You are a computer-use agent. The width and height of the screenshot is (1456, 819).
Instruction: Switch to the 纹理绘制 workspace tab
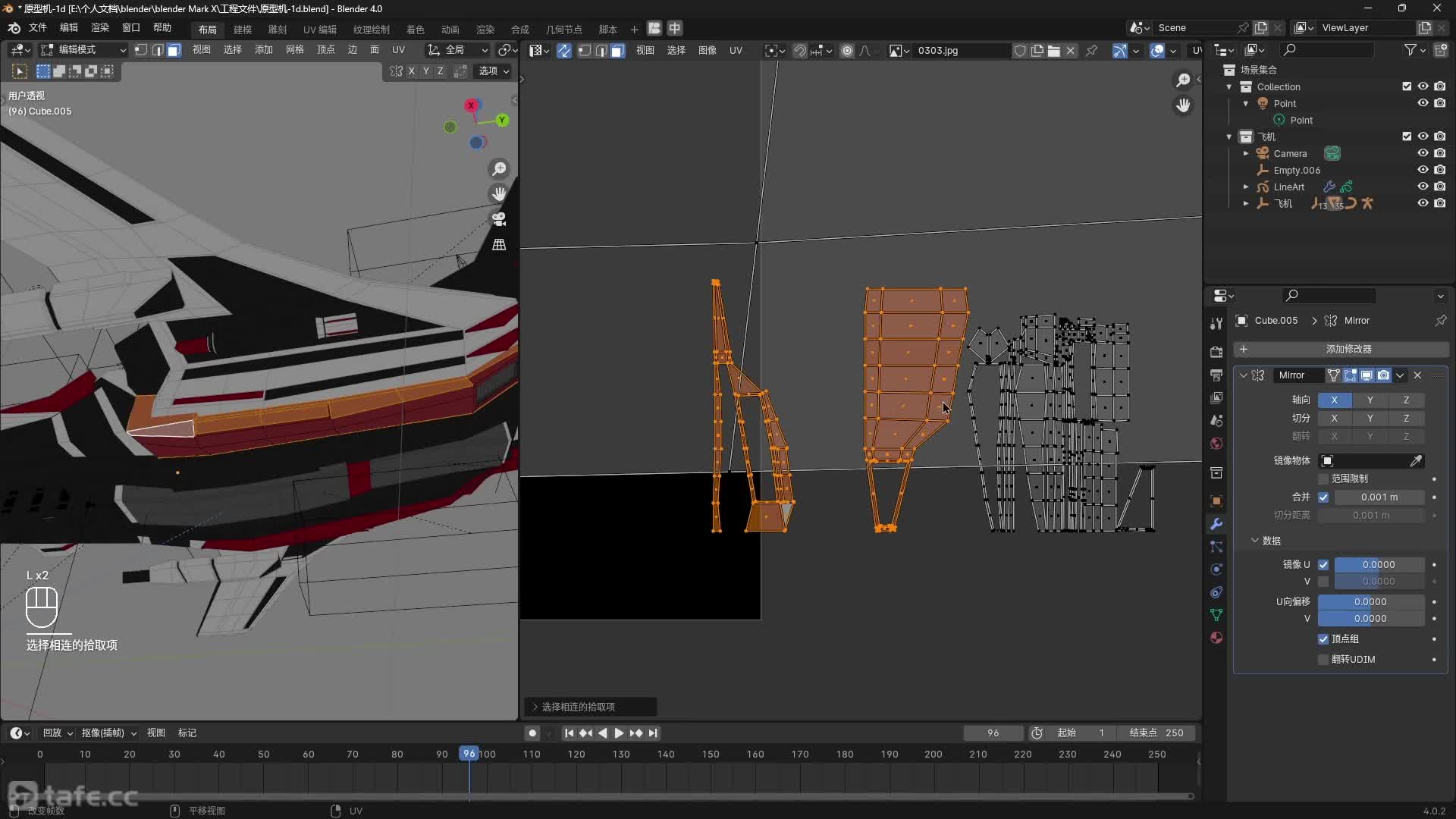pyautogui.click(x=372, y=30)
